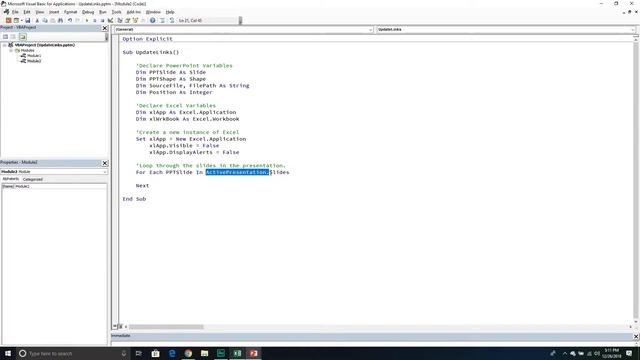This screenshot has width=640, height=360.
Task: Select the Modules folder in tree
Action: [x=27, y=50]
